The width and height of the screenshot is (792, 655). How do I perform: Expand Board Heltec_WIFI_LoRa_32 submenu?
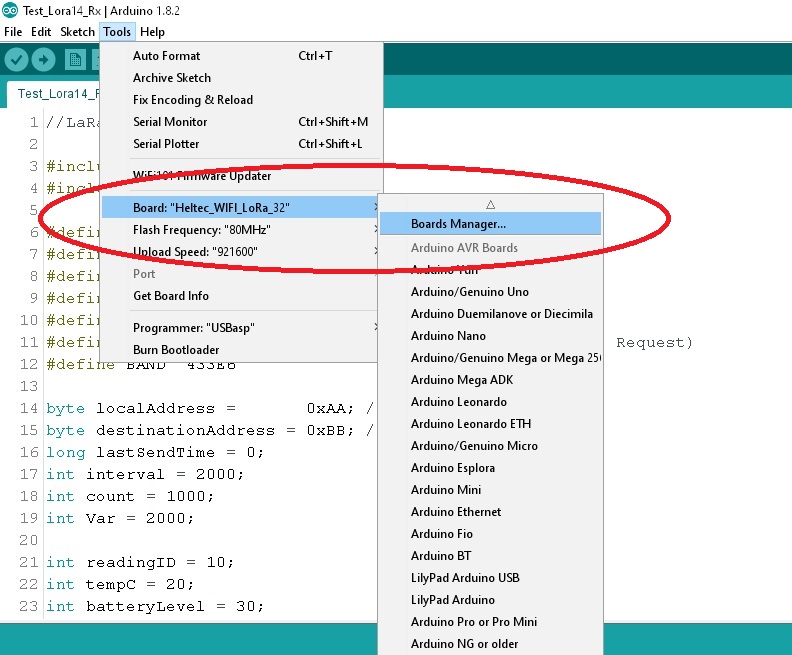(x=240, y=208)
